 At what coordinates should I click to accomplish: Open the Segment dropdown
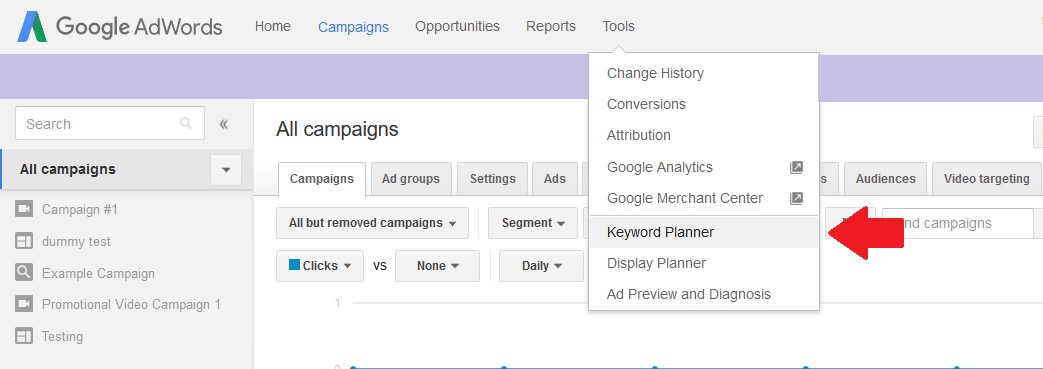tap(533, 223)
